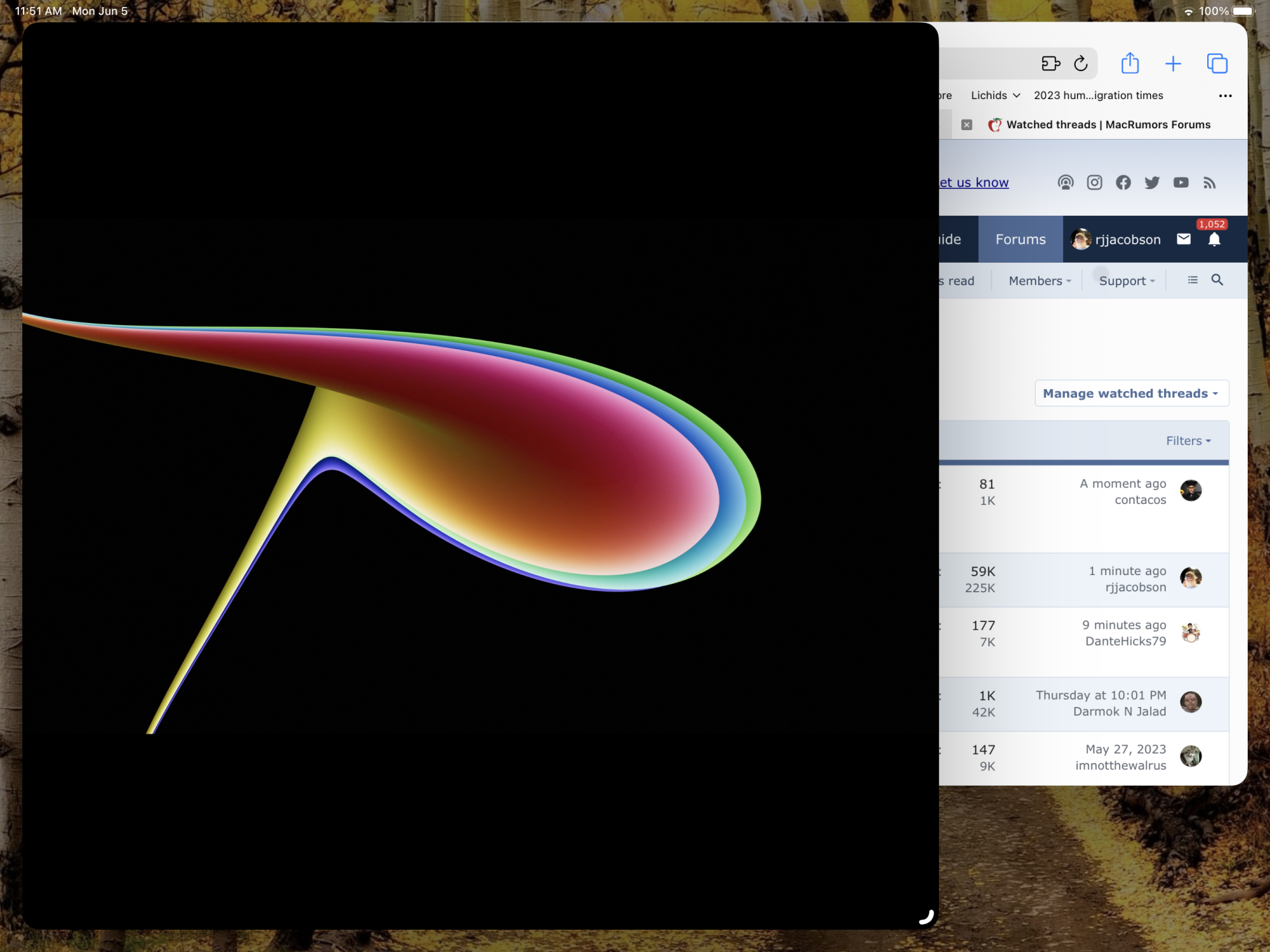Open the bookmarks bar overflow ellipsis

1225,96
